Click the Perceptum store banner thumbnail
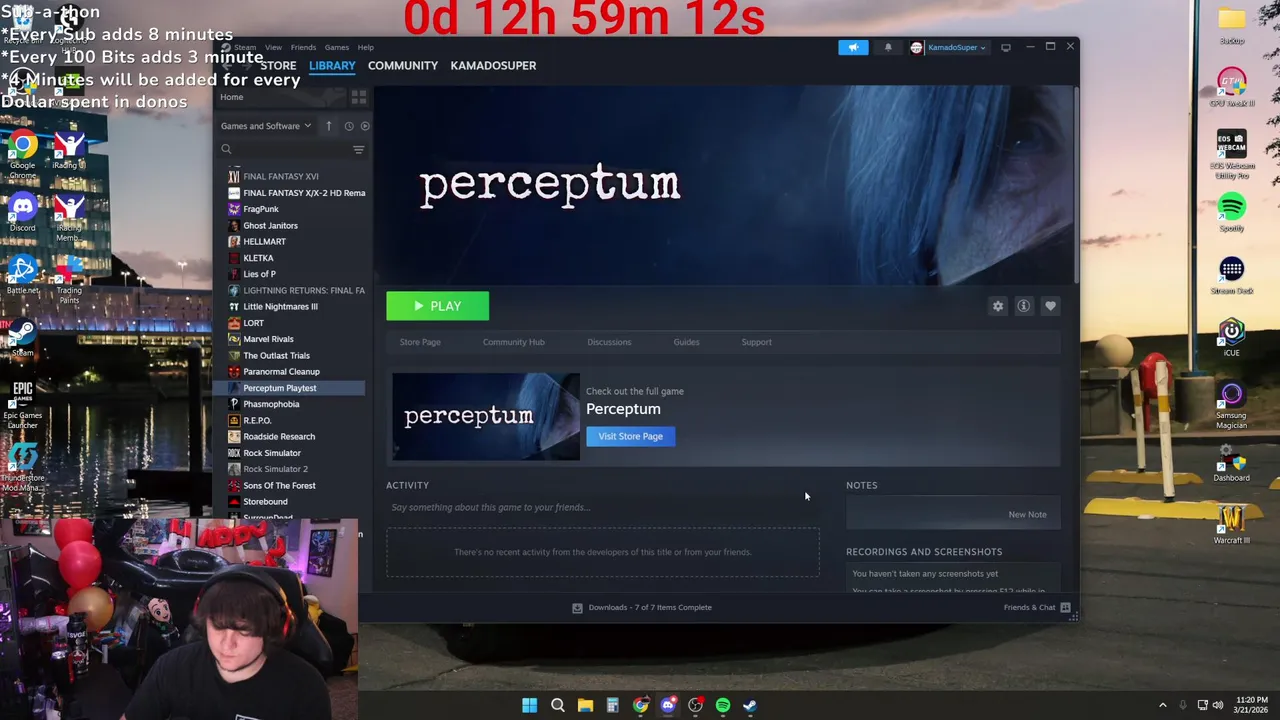1280x720 pixels. click(x=485, y=417)
